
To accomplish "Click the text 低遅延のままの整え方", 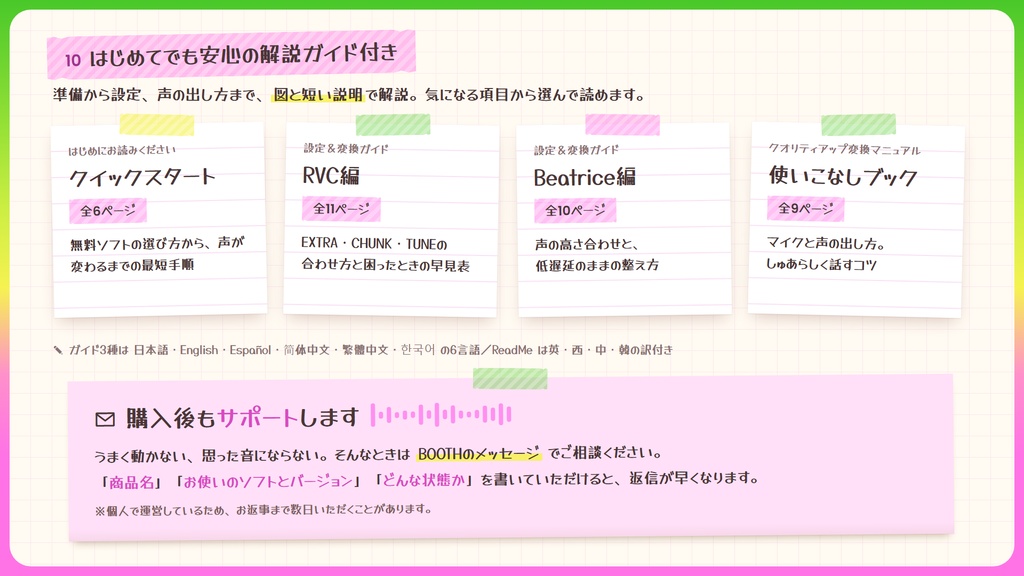I will (597, 265).
